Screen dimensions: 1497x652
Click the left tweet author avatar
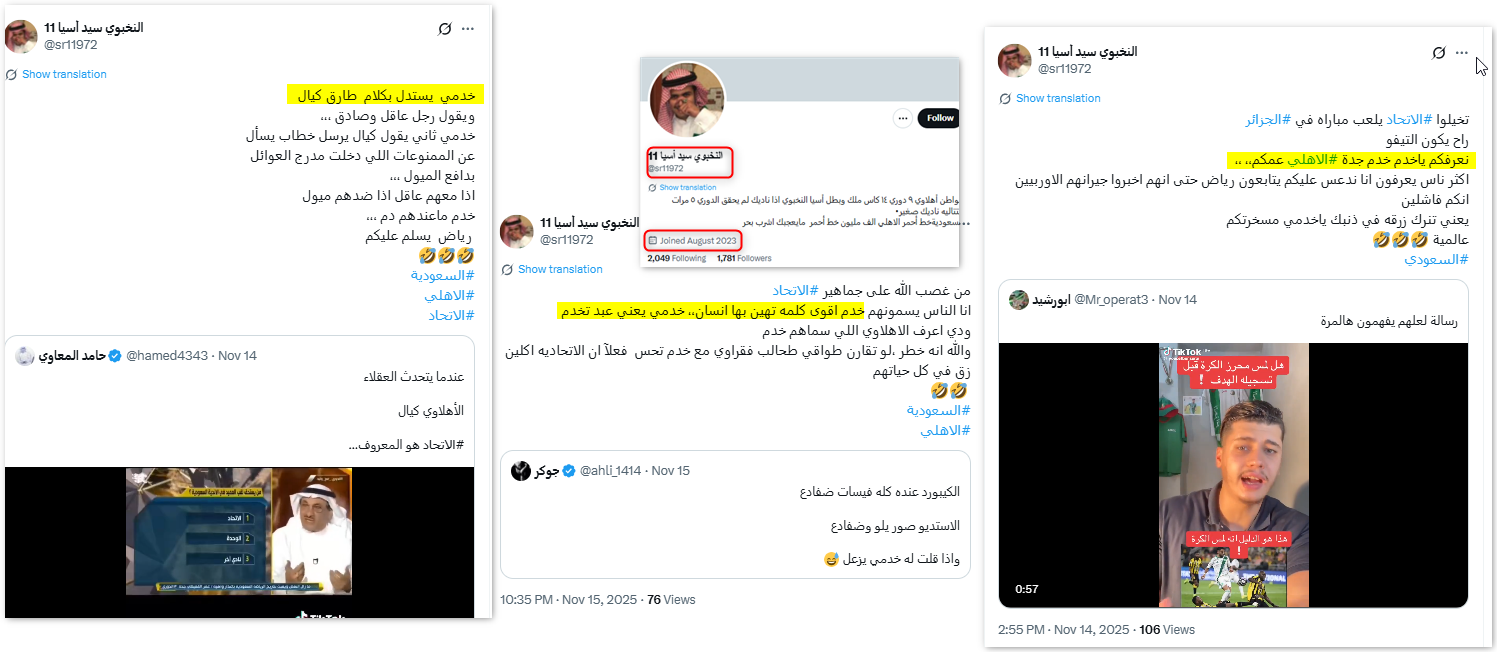21,37
